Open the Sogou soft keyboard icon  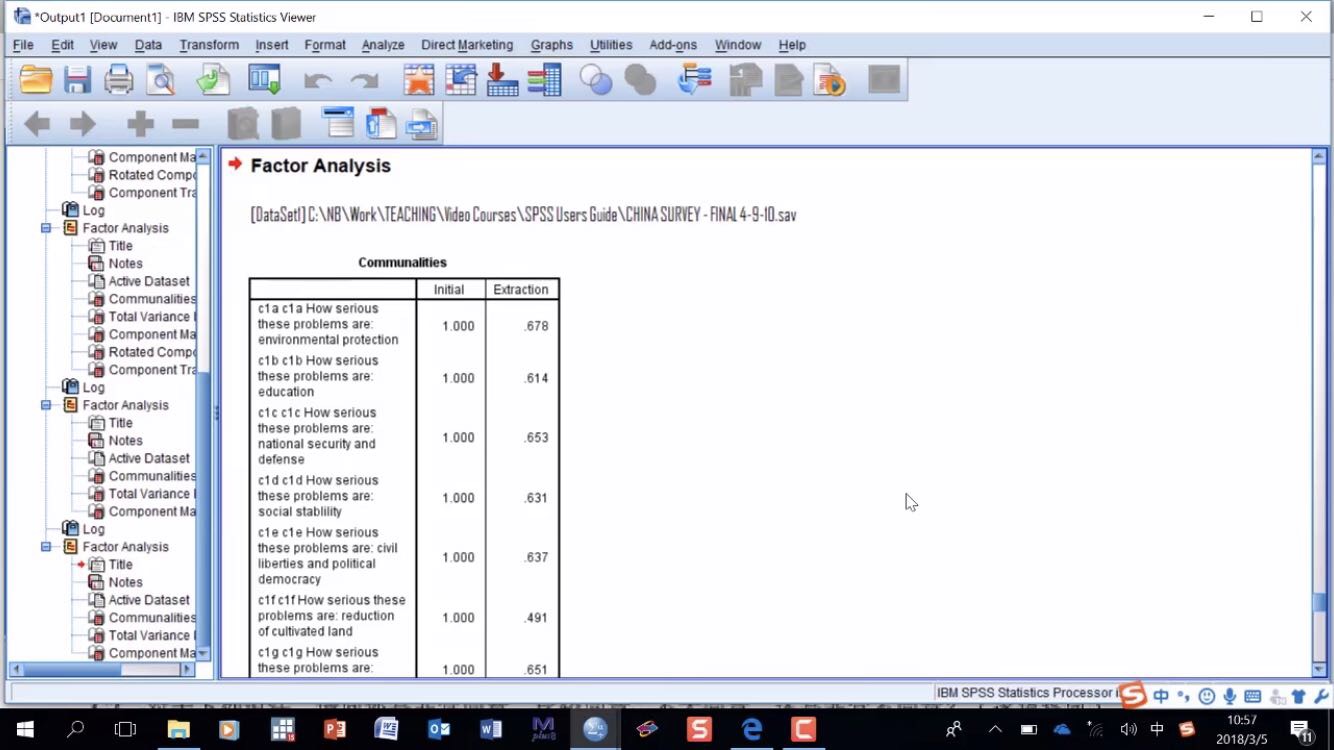click(x=1252, y=696)
